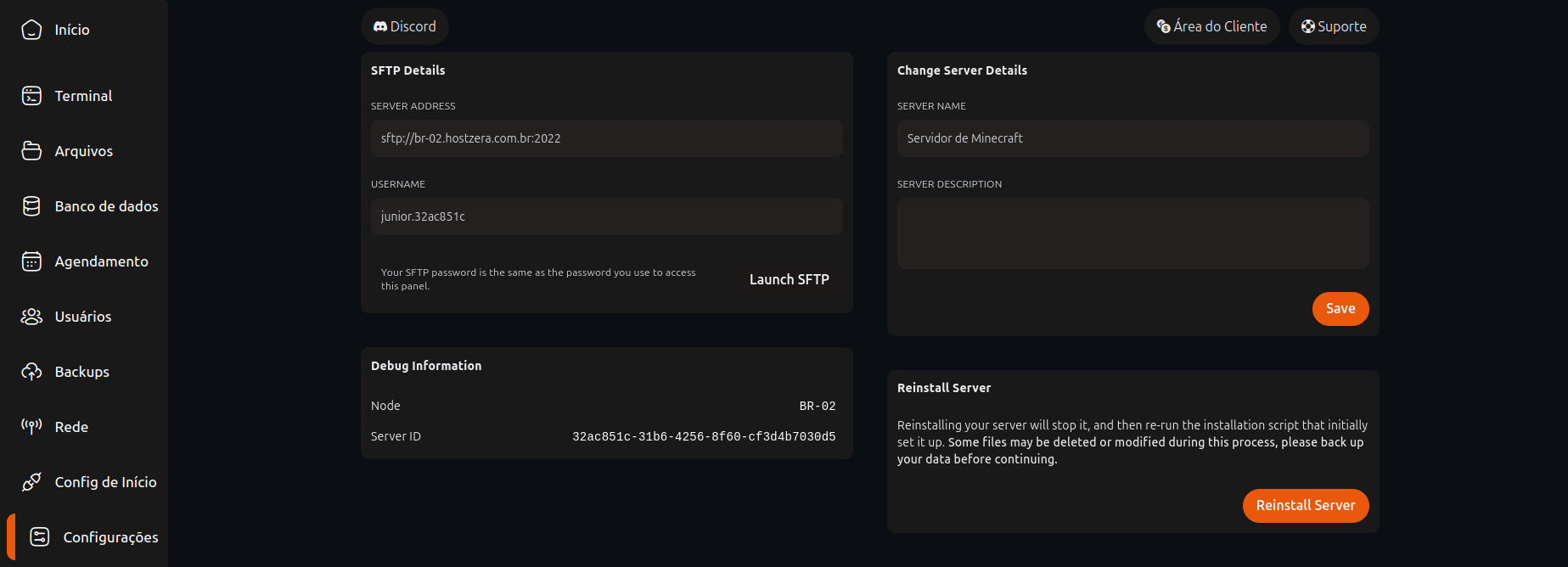Click the Suporte button
Screen dimensions: 1568x567
[1334, 26]
